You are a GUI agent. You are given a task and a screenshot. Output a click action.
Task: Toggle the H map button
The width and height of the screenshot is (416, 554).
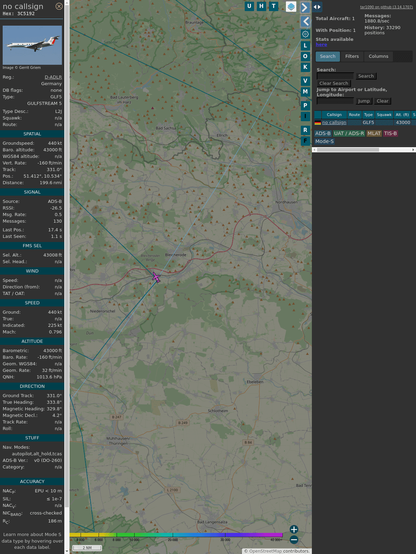coord(261,6)
